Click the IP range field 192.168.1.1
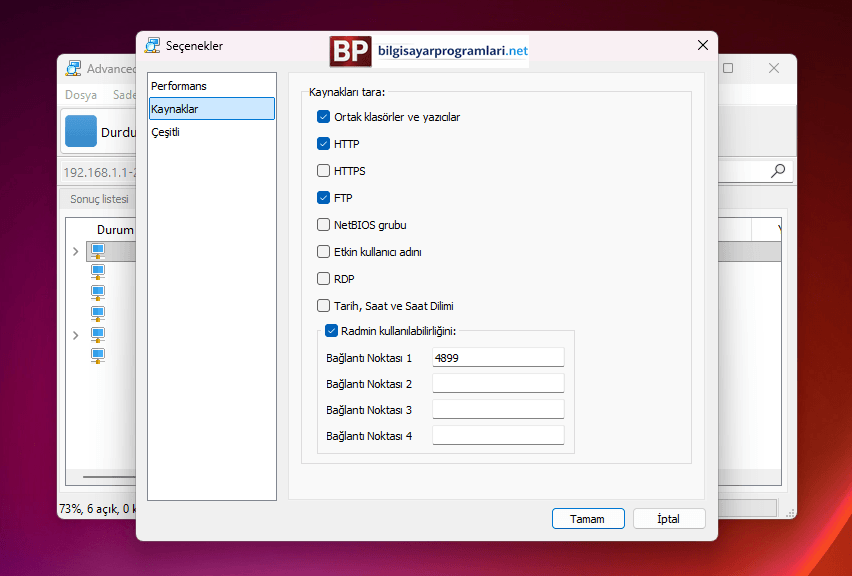This screenshot has width=852, height=576. [x=99, y=173]
